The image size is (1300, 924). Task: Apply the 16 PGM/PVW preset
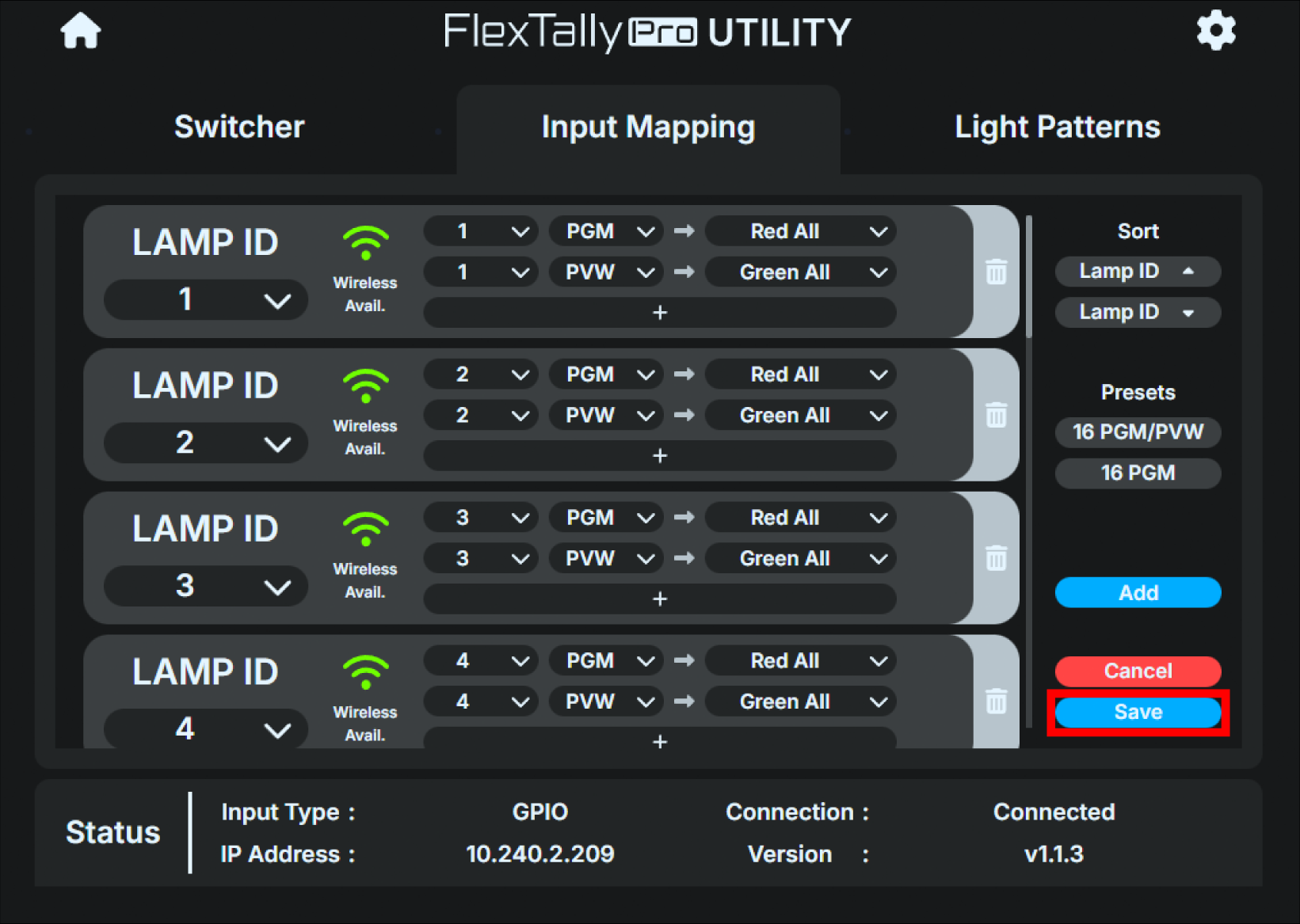(x=1138, y=432)
